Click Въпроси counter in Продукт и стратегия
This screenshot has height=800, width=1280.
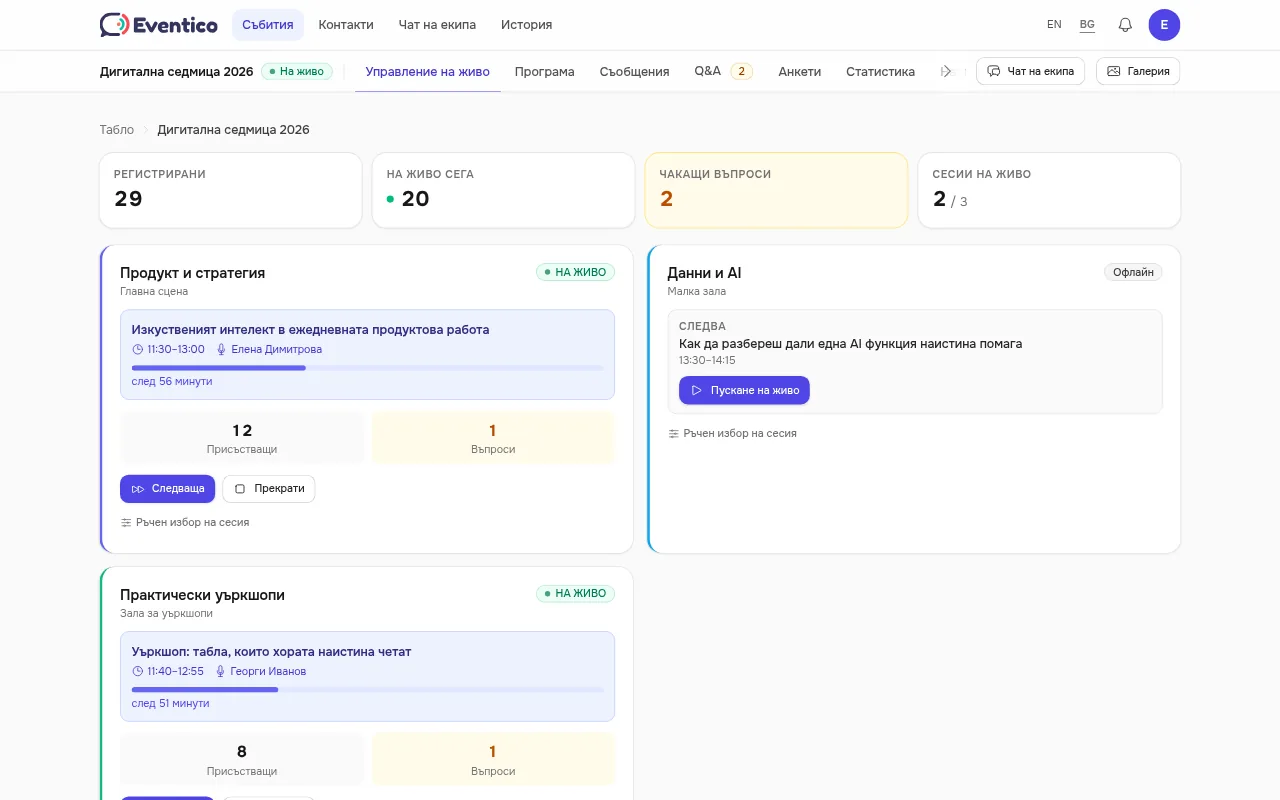pos(493,438)
